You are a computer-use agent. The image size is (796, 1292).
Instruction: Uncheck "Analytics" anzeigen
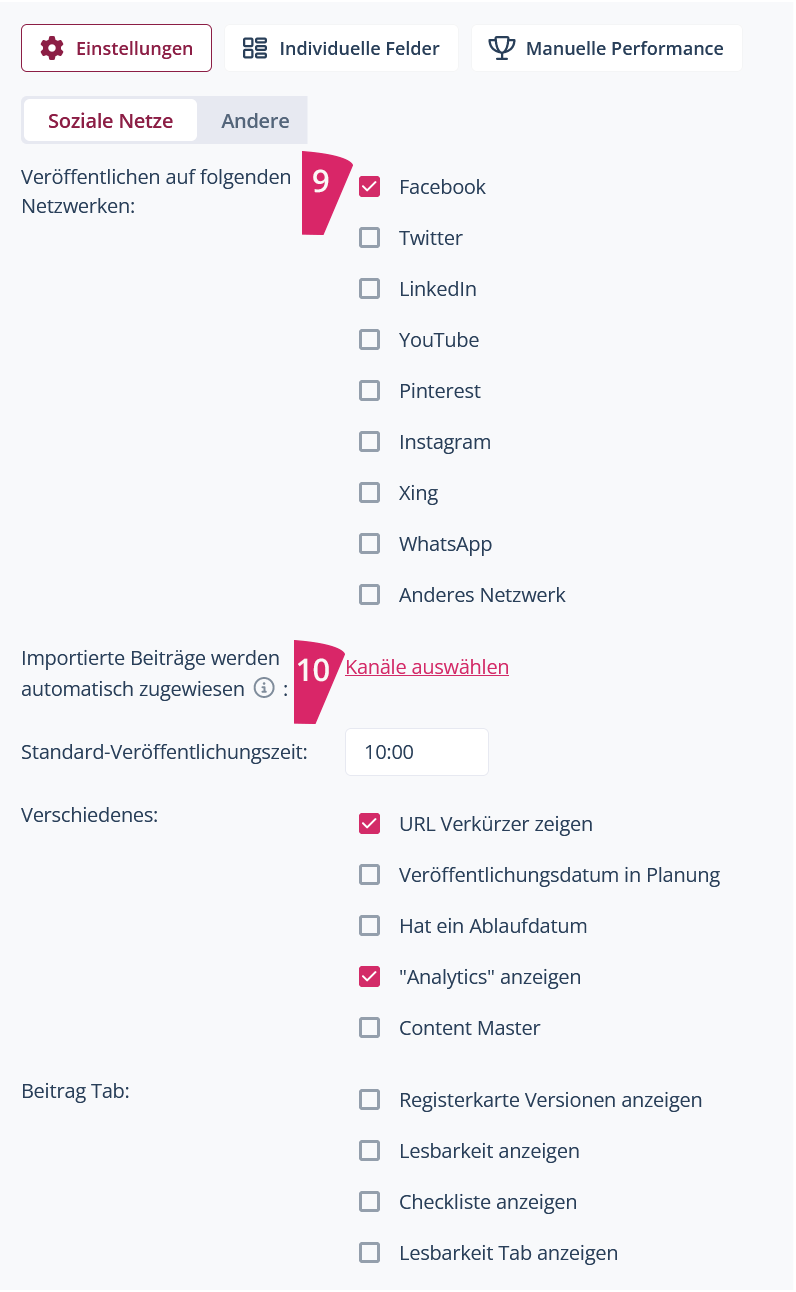pyautogui.click(x=370, y=977)
